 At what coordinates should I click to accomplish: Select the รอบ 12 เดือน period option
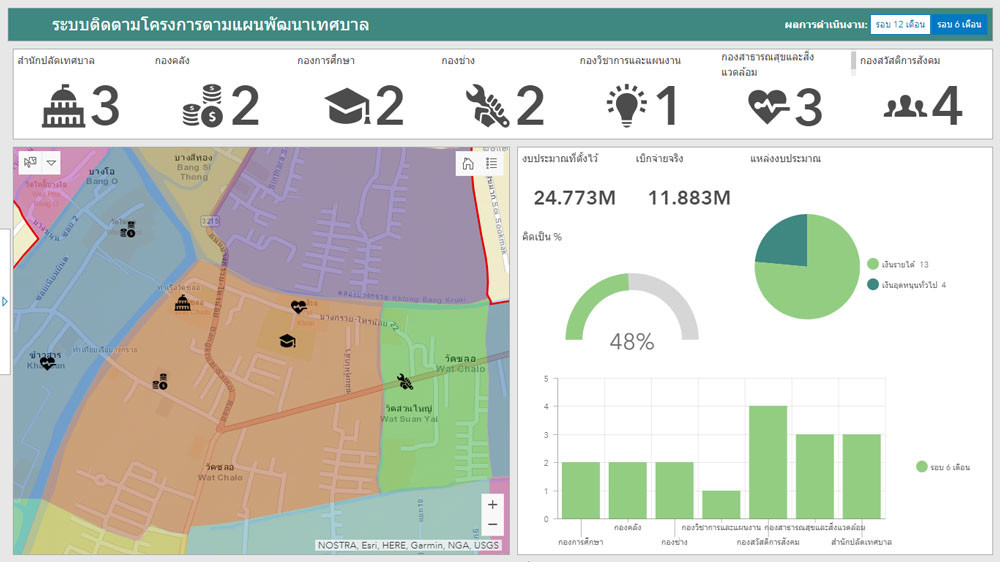(x=900, y=24)
